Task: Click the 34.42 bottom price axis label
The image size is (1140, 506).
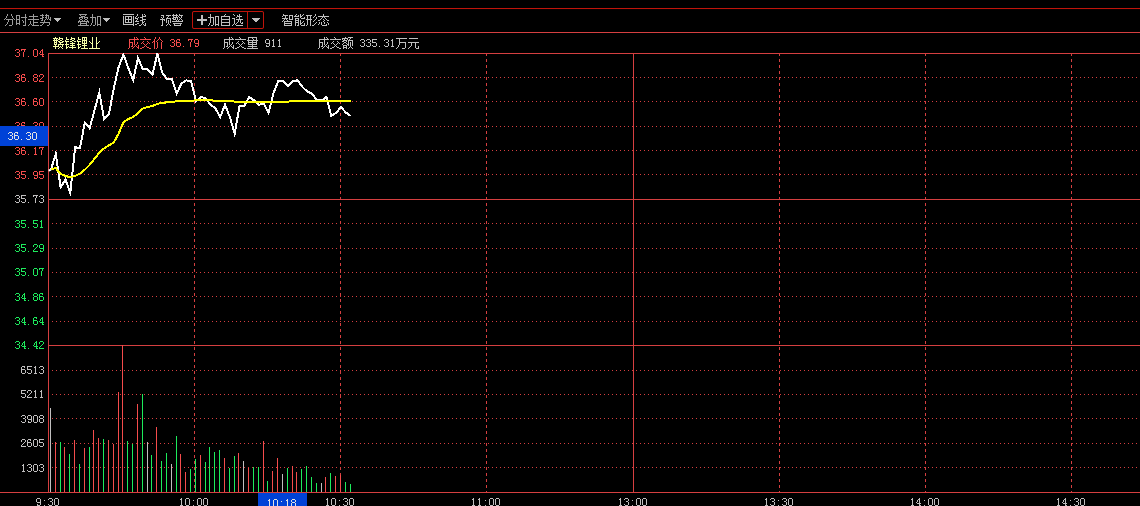Action: (30, 346)
